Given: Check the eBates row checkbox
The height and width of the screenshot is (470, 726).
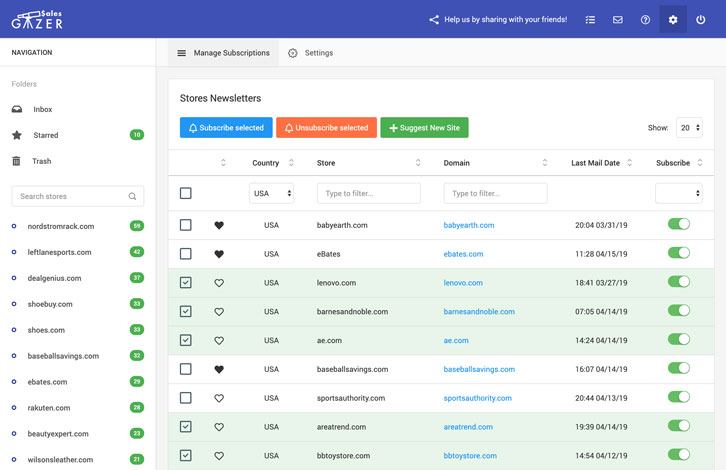Looking at the screenshot, I should [x=186, y=254].
